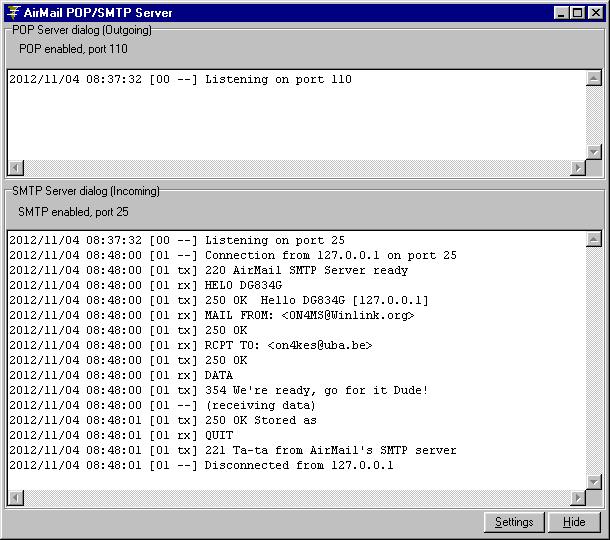This screenshot has height=540, width=610.
Task: Select 'RCPT TO: <on4kes@uba.be>' log line
Action: [x=191, y=345]
